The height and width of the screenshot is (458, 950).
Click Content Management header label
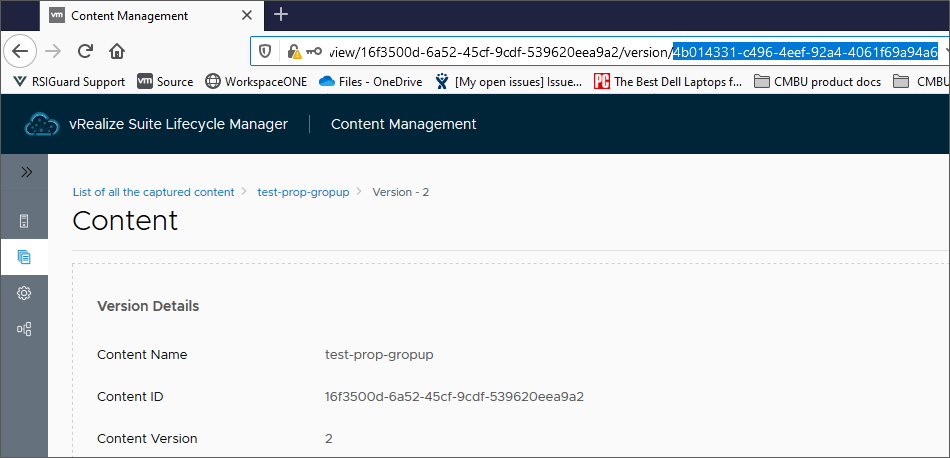click(404, 124)
